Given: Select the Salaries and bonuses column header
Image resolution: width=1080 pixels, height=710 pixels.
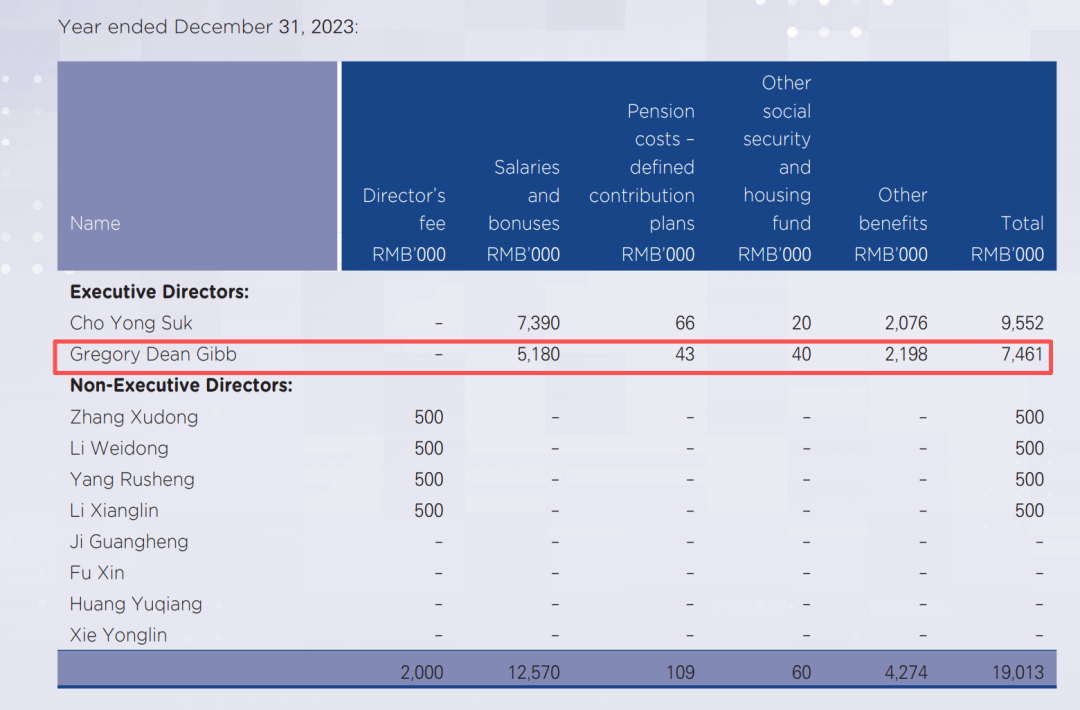Looking at the screenshot, I should [x=524, y=210].
